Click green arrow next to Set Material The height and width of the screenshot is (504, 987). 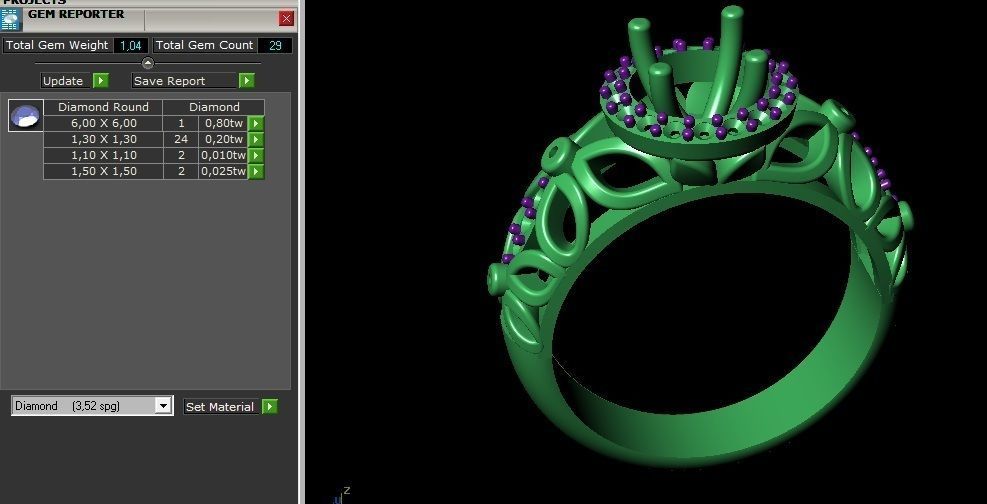tap(269, 406)
